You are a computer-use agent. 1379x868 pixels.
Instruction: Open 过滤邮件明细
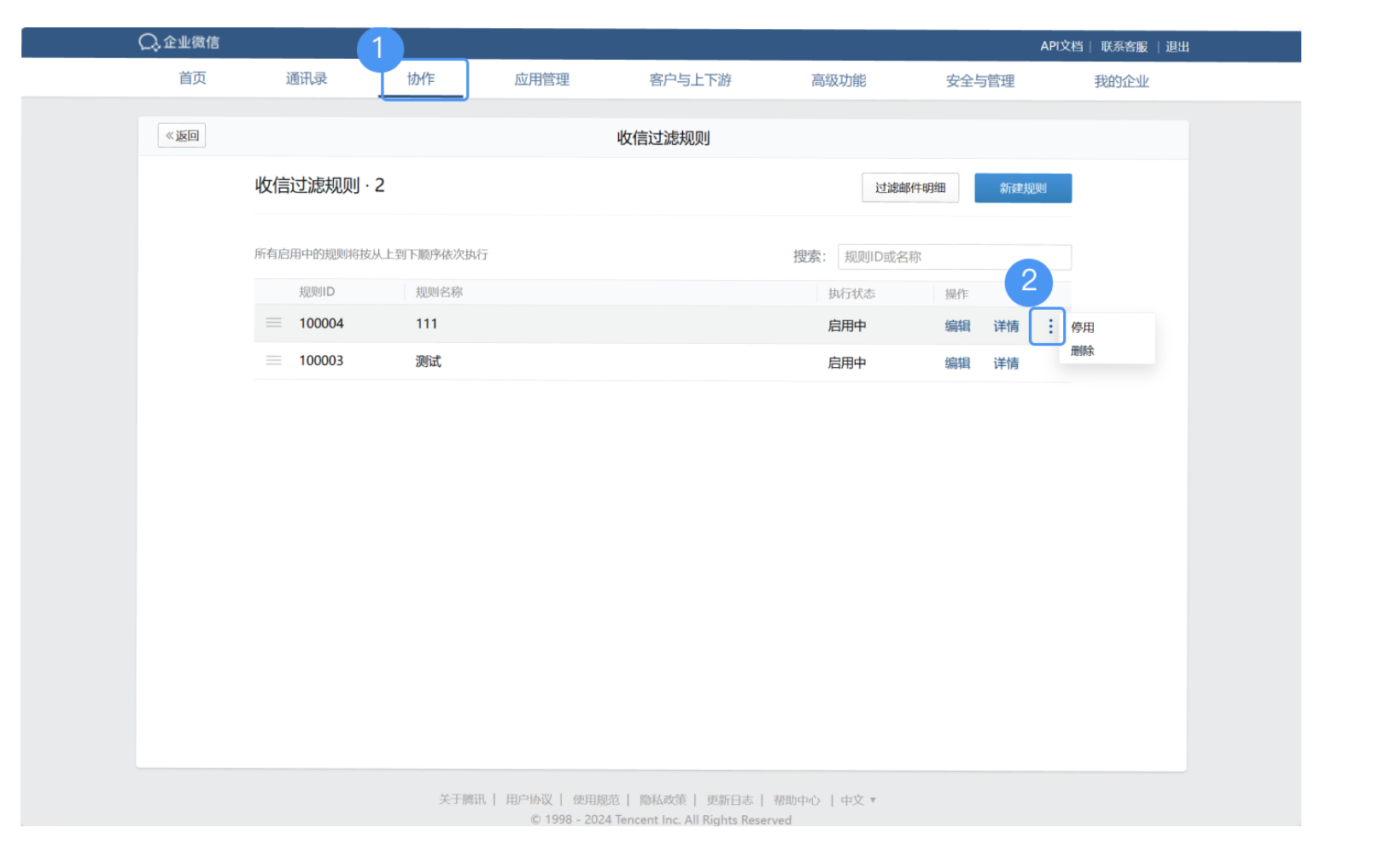[x=910, y=188]
